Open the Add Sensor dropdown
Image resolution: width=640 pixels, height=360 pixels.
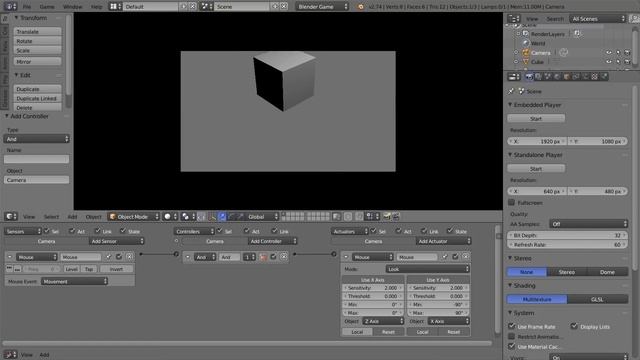coord(117,241)
